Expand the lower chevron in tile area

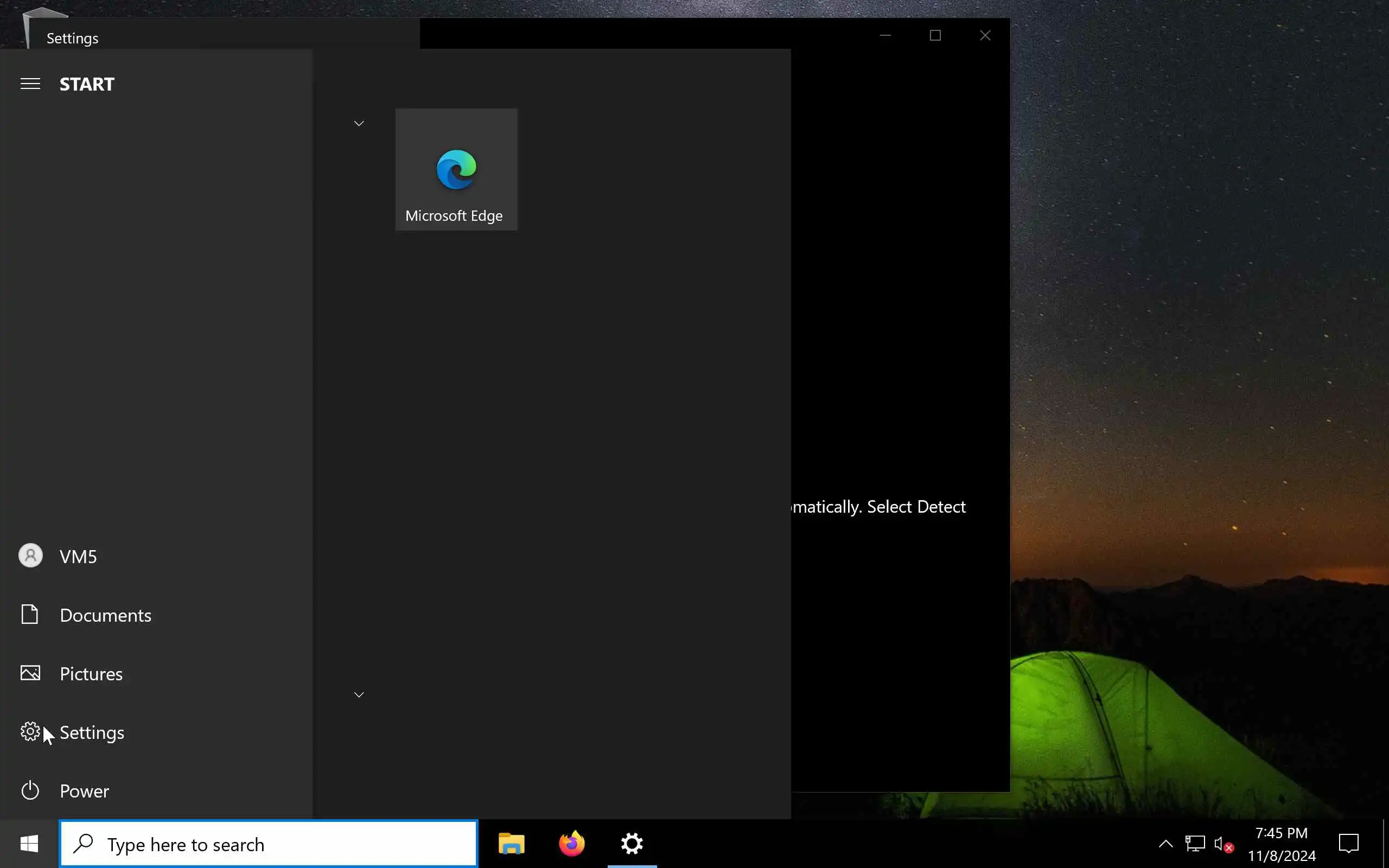[x=359, y=694]
